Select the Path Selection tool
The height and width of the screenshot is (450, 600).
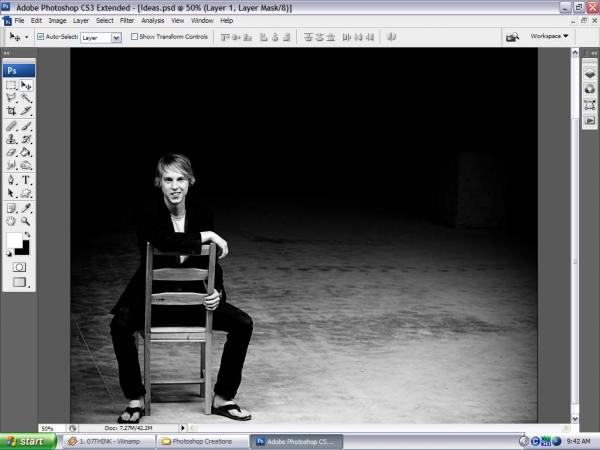[x=11, y=193]
